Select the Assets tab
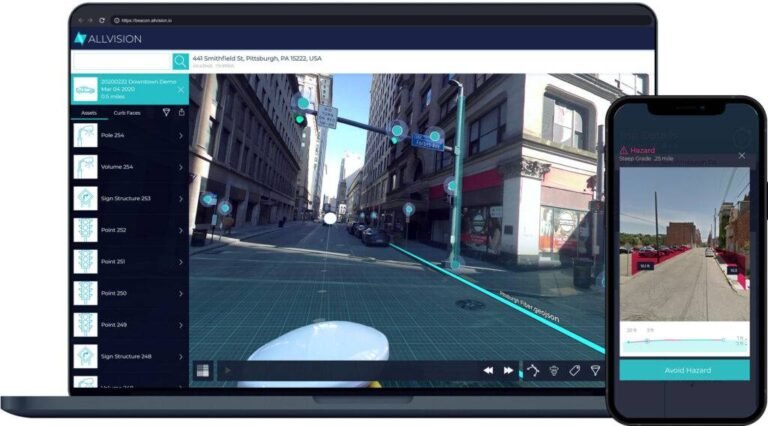Image resolution: width=768 pixels, height=426 pixels. (x=89, y=113)
